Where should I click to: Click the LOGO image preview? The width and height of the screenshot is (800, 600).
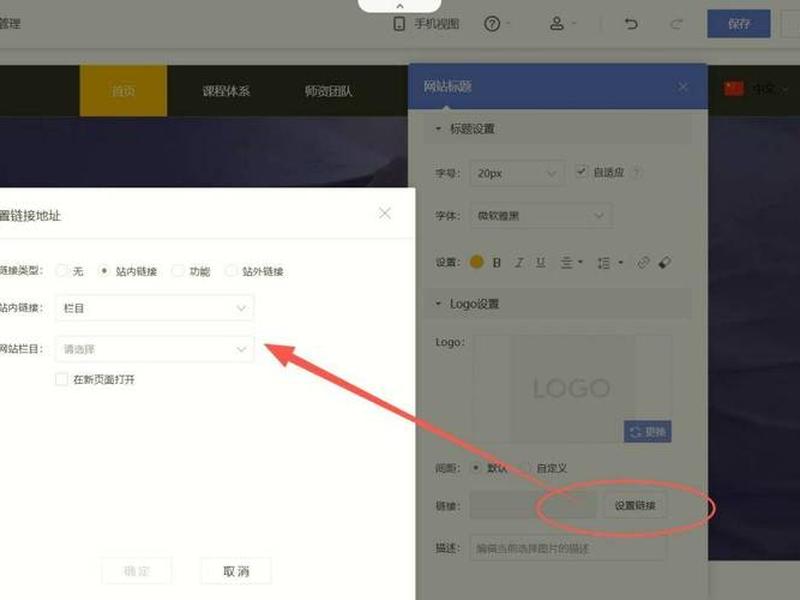571,388
